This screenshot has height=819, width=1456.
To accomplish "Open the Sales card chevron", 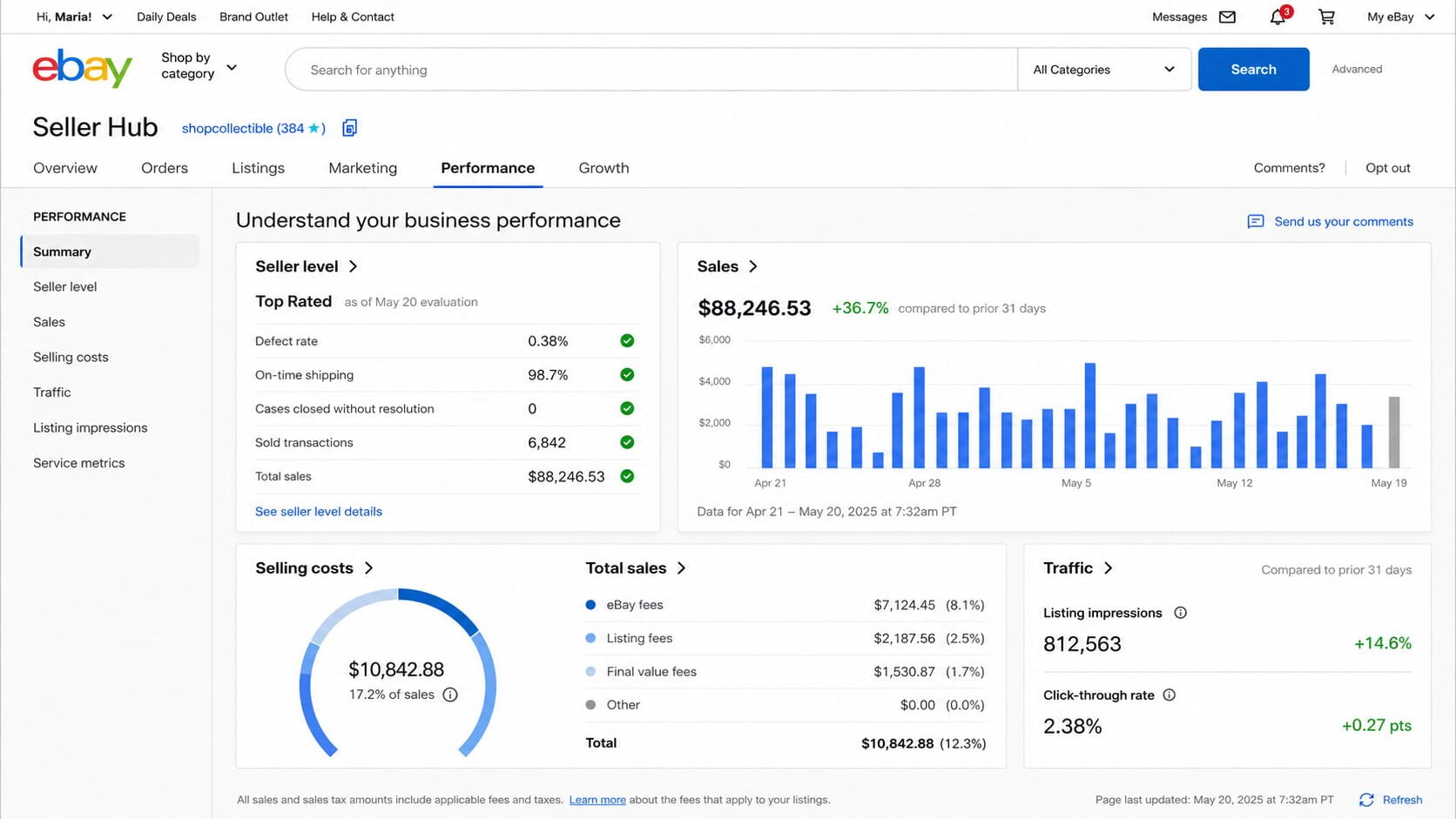I will coord(753,266).
